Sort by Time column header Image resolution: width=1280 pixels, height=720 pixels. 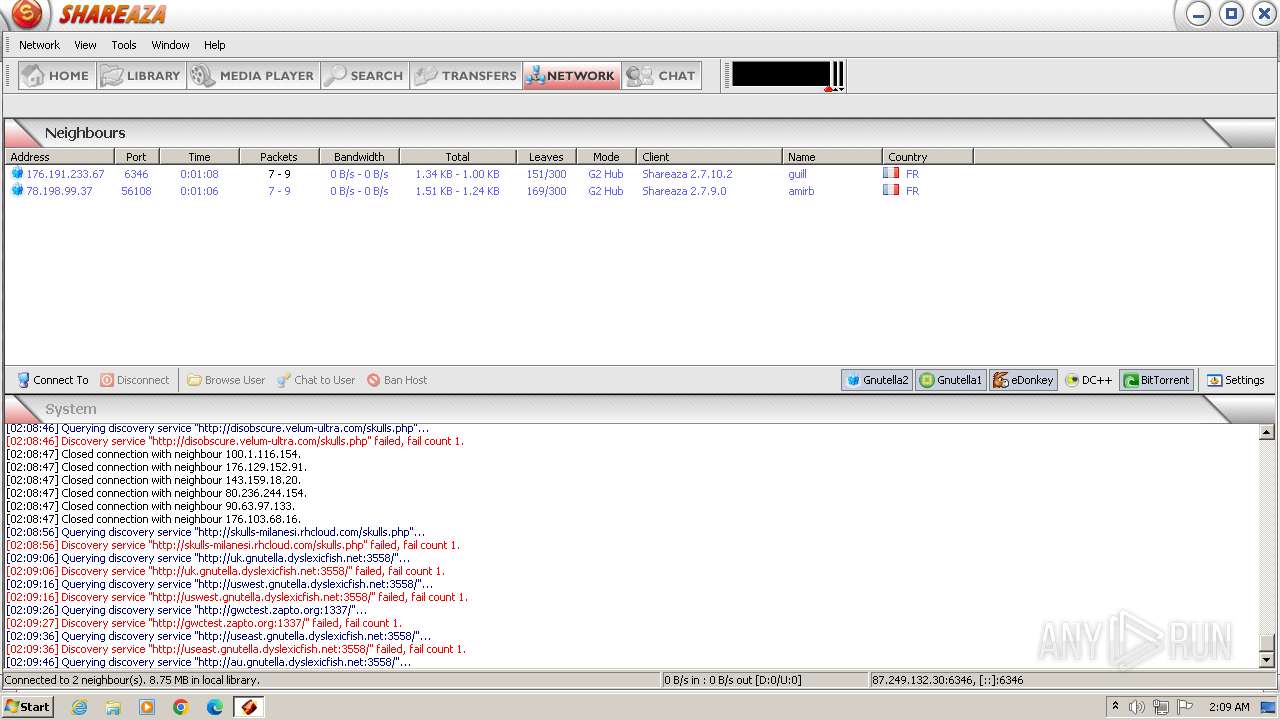(199, 157)
